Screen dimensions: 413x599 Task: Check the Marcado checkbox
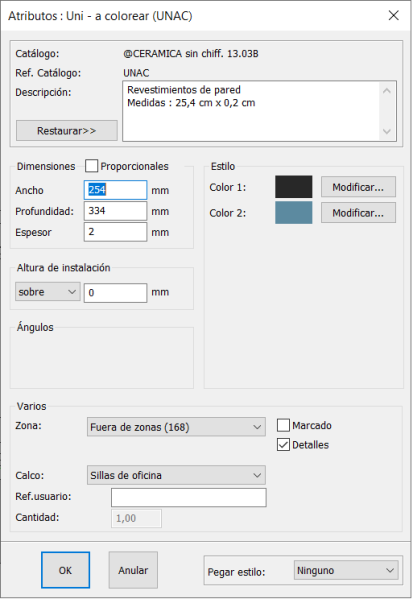click(x=283, y=425)
